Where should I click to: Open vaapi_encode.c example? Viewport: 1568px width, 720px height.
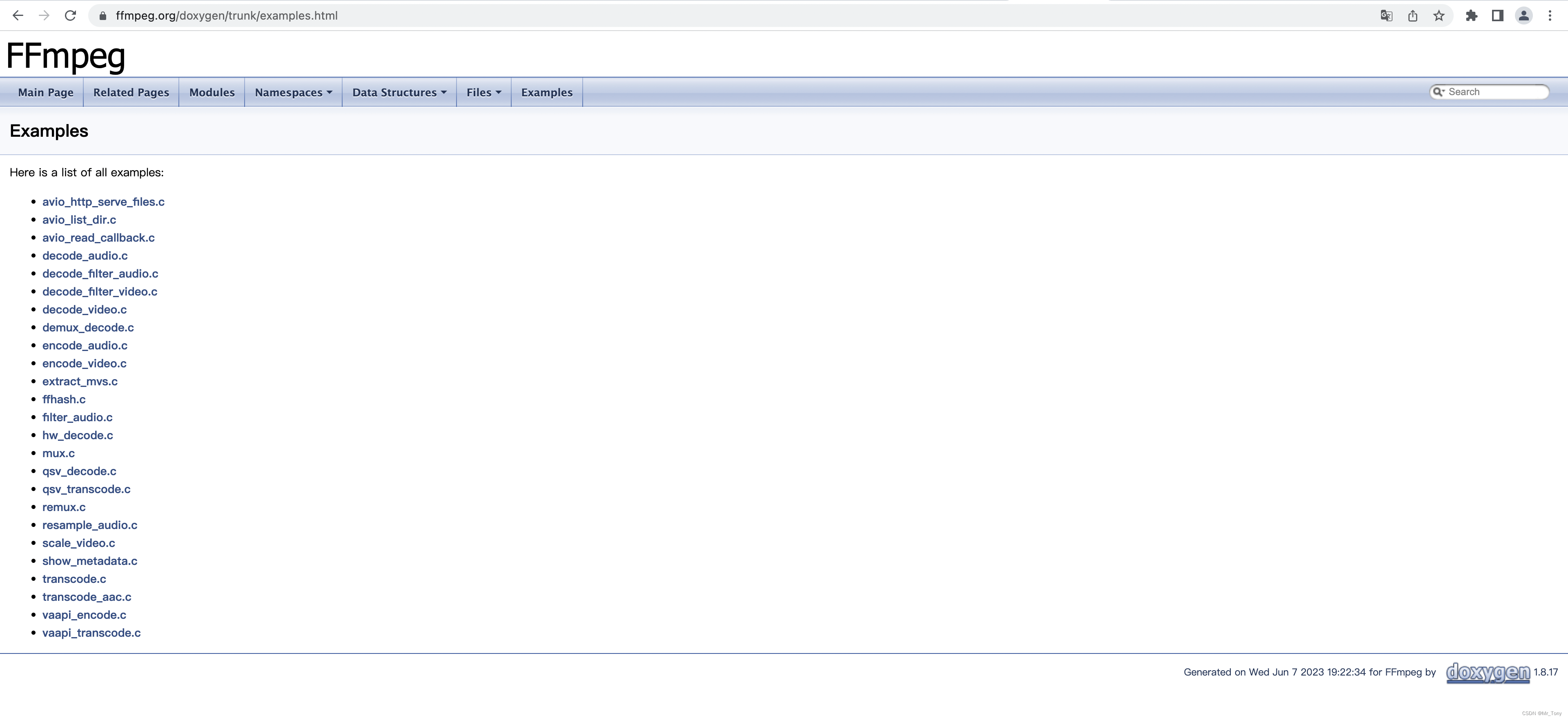point(84,615)
